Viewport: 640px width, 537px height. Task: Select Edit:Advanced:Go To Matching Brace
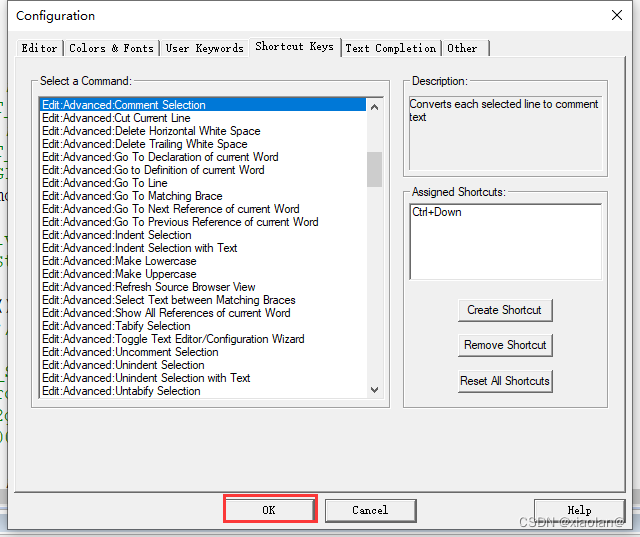click(x=203, y=196)
